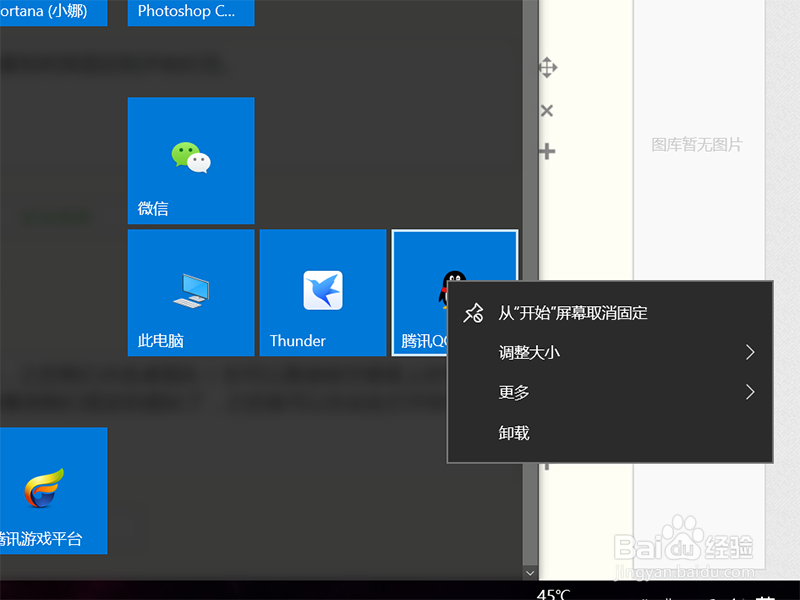
Task: Expand the 更多 submenu arrow
Action: click(x=749, y=392)
